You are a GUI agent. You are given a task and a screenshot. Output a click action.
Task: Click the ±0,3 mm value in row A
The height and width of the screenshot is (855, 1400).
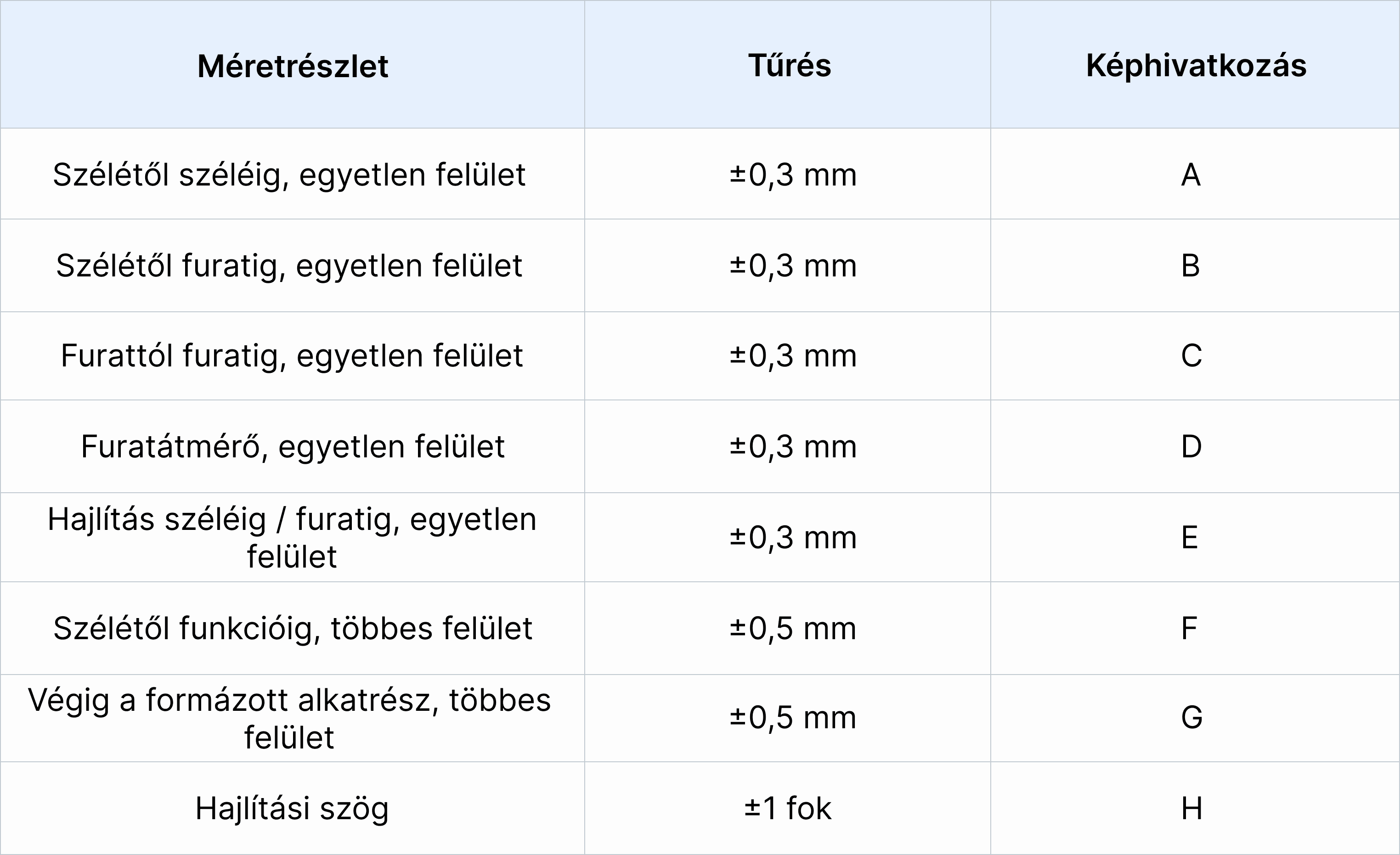[793, 174]
